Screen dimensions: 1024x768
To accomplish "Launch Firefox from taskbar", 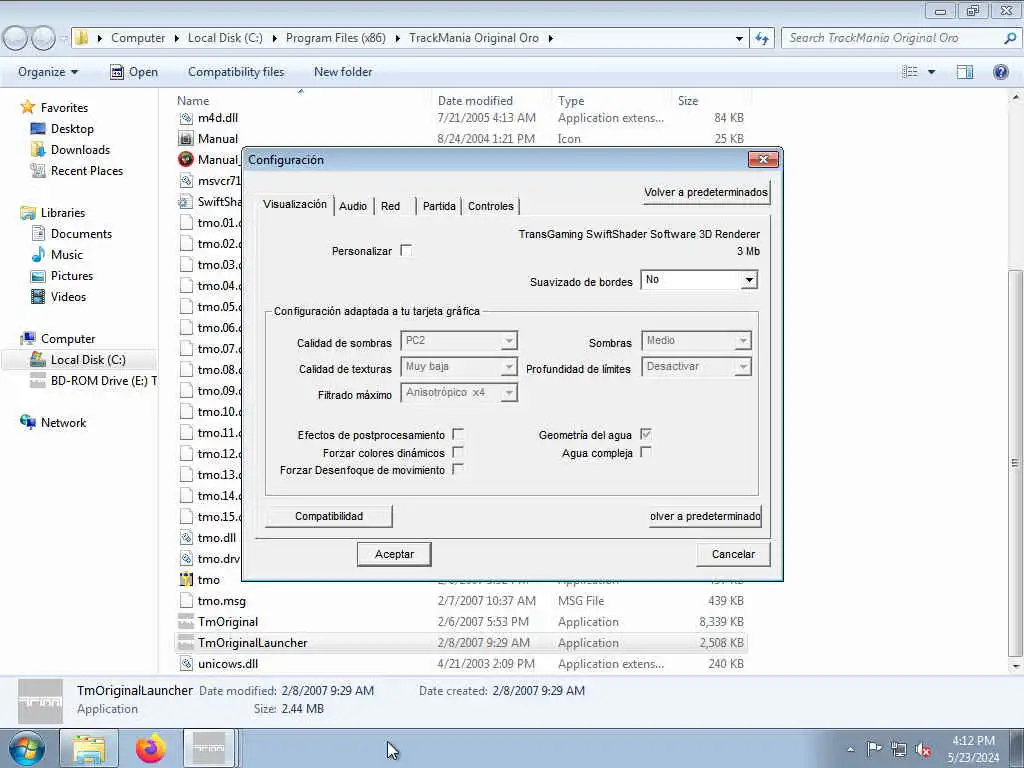I will click(x=151, y=748).
